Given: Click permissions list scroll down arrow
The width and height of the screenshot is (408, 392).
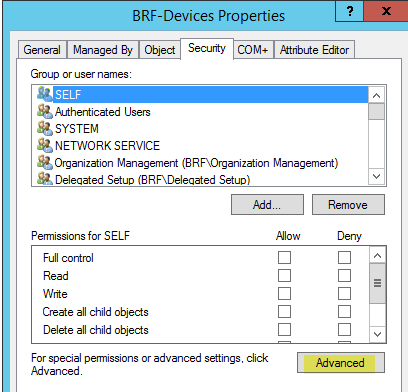Looking at the screenshot, I should click(377, 334).
